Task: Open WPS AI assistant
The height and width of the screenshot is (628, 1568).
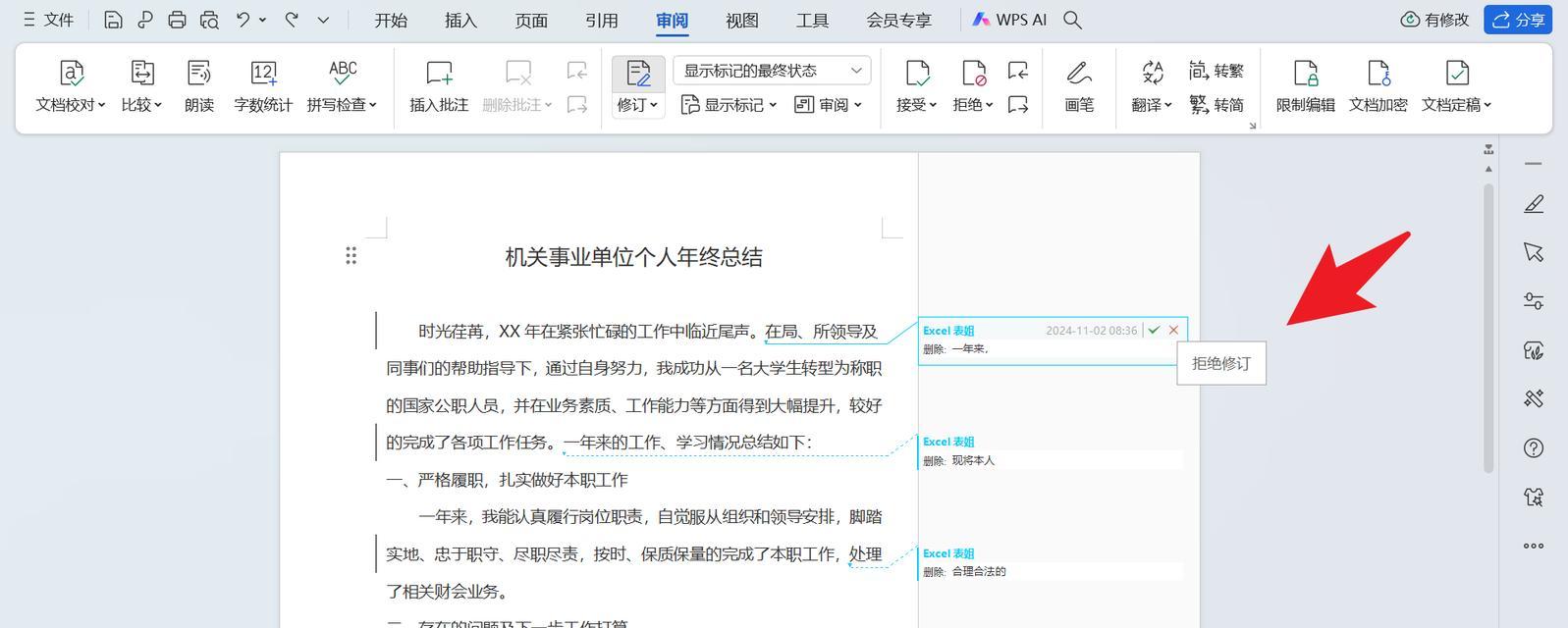Action: coord(1009,20)
